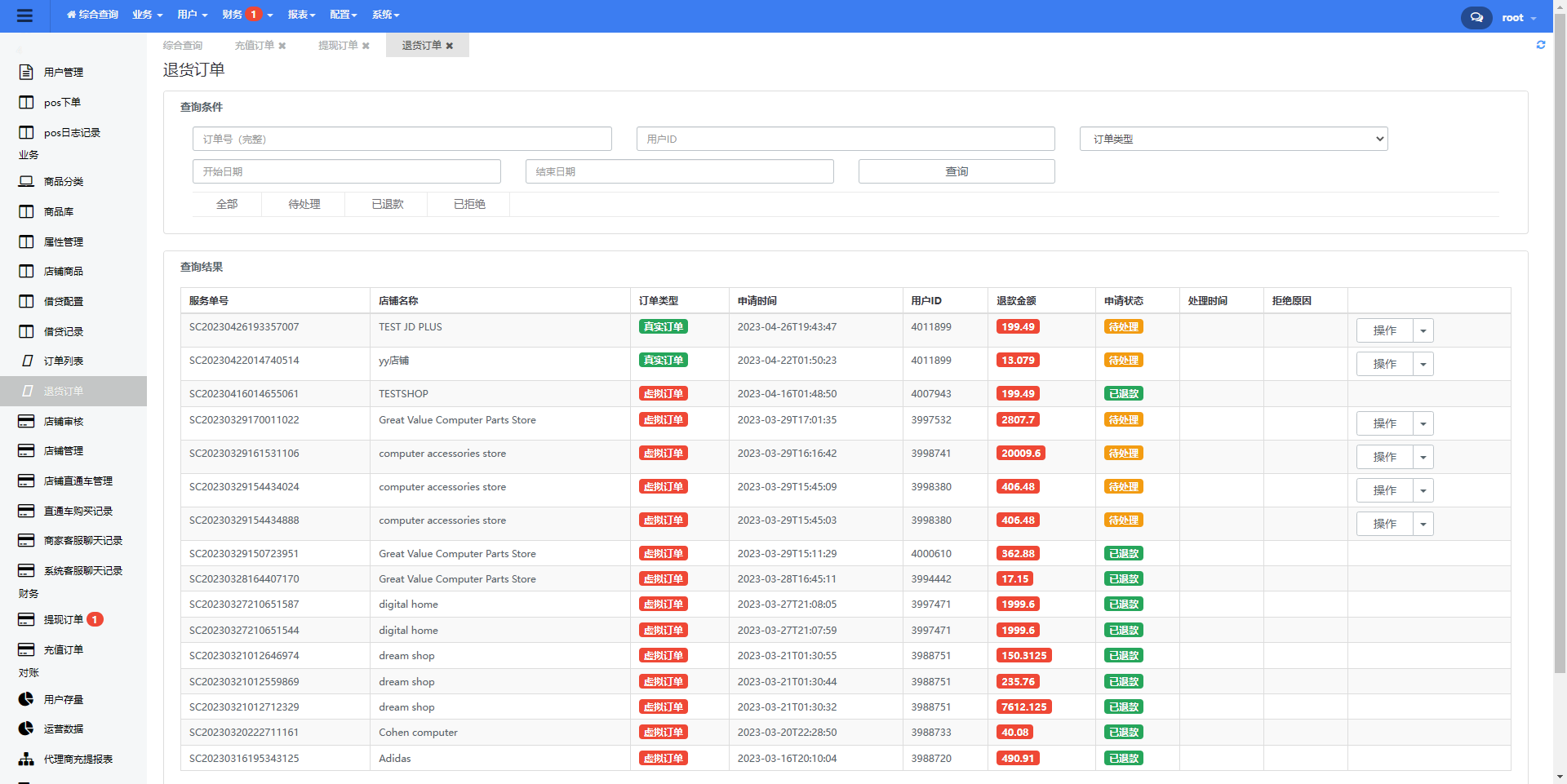
Task: Open pos日志记录 sidebar icon
Action: [x=26, y=132]
